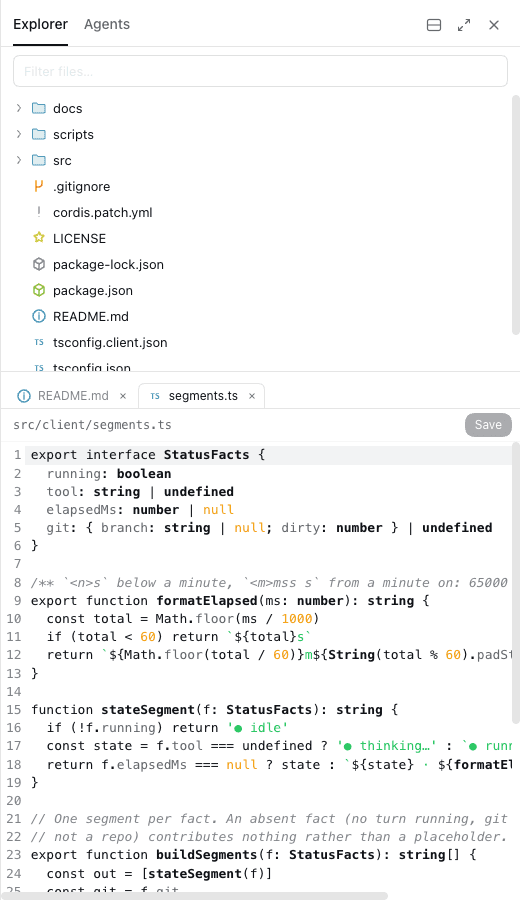This screenshot has width=520, height=900.
Task: Click the scripts folder icon
Action: 38,134
